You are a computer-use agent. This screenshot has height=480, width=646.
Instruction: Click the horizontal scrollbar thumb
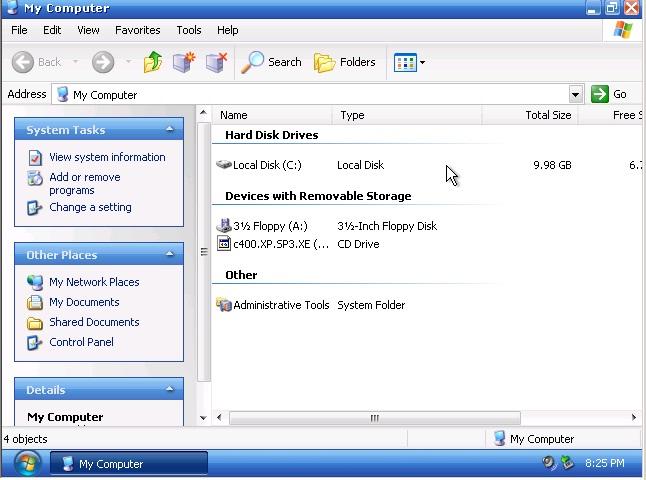[x=374, y=418]
